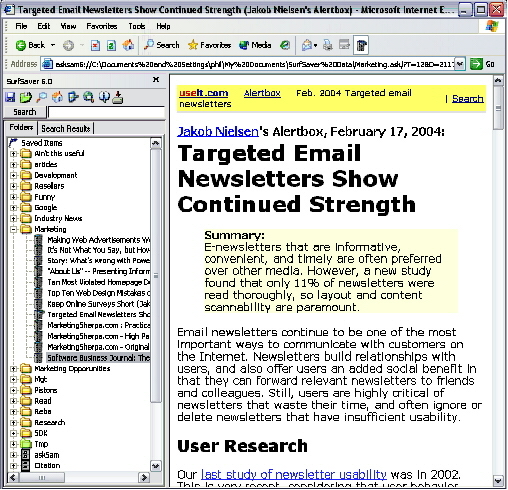Click the SurfSaver info icon

(104, 97)
